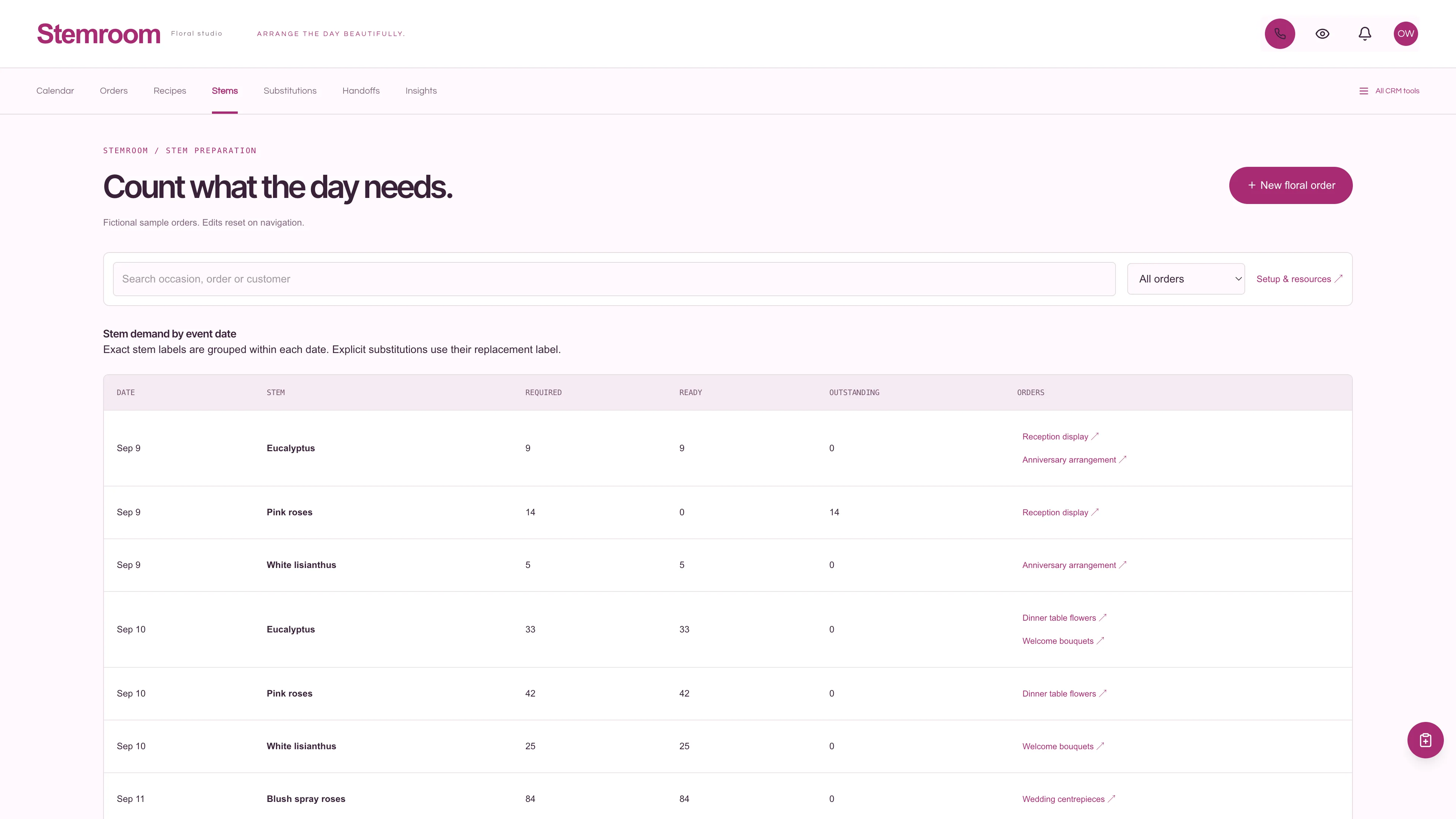1456x819 pixels.
Task: Open Dinner table flowers link in Sep 10 Eucalyptus row
Action: [x=1064, y=618]
